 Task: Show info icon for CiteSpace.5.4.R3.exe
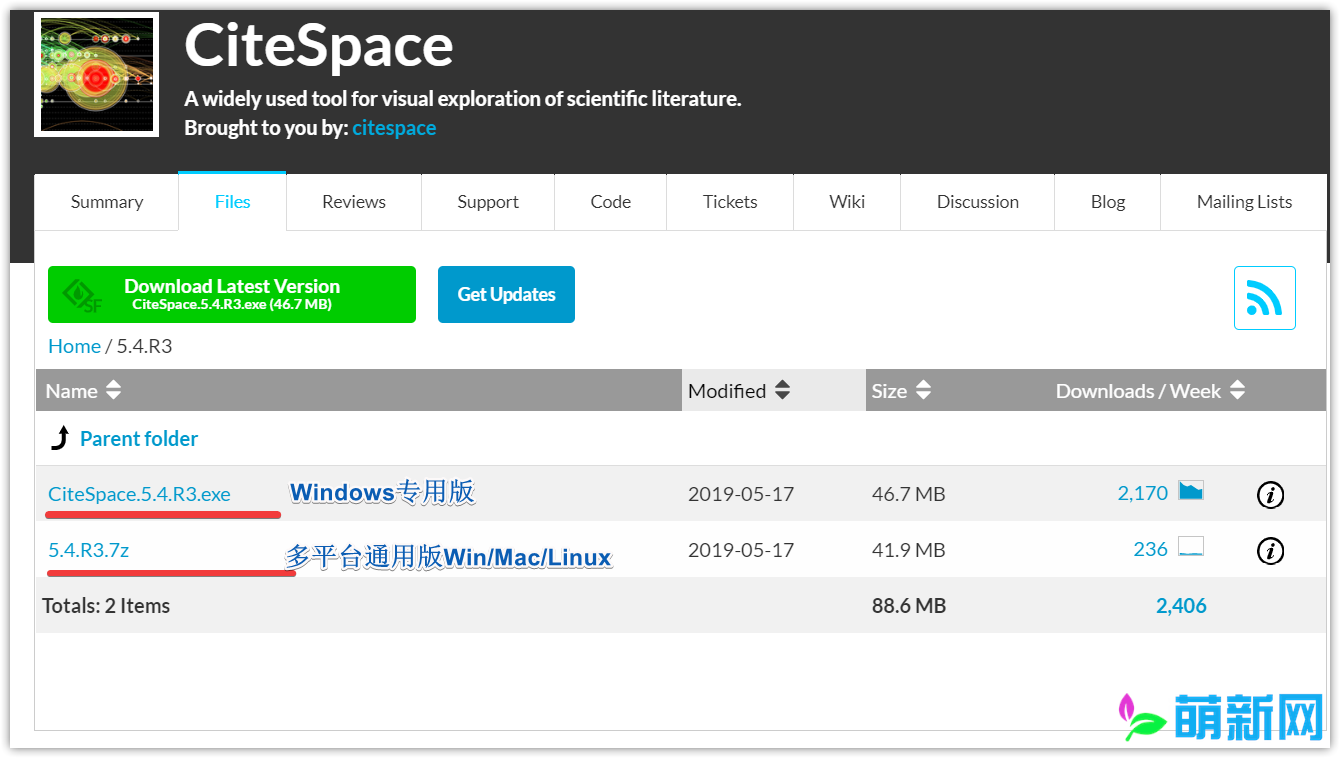tap(1270, 494)
